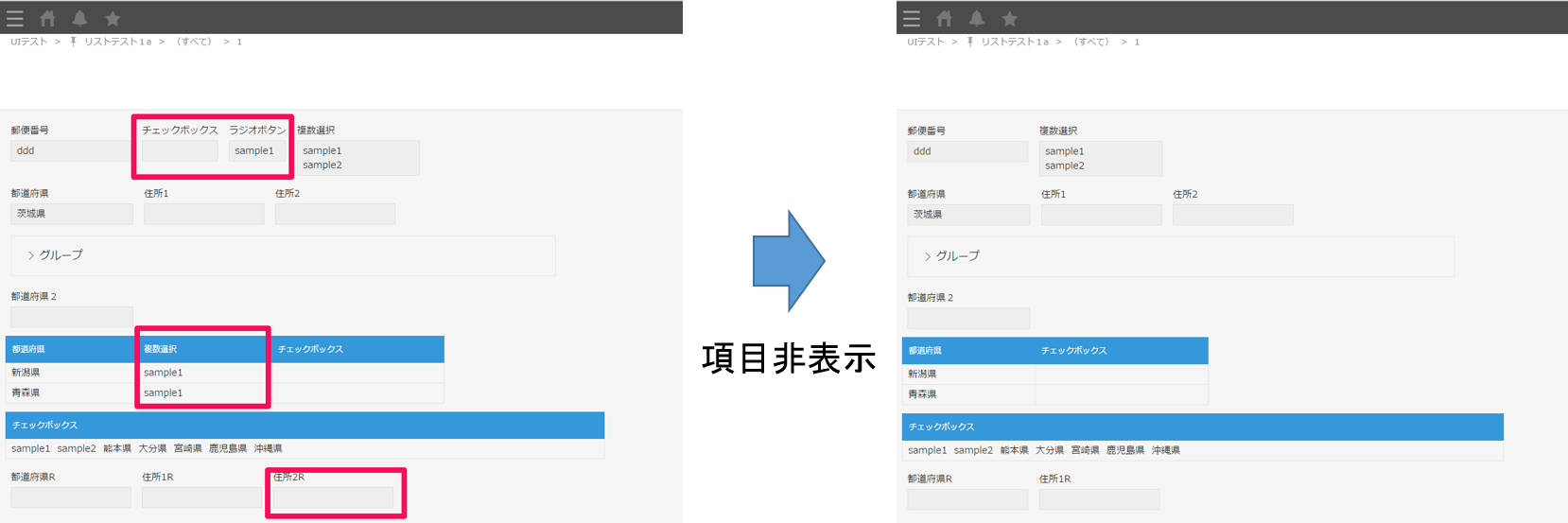Select sample2 in 複数選択 box, right screenshot
1568x523 pixels.
(x=1065, y=166)
